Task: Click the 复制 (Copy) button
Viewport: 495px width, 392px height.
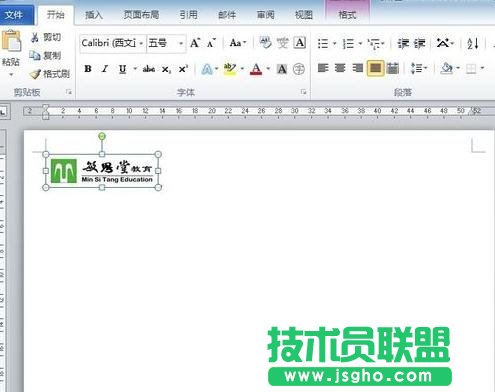Action: click(x=46, y=55)
